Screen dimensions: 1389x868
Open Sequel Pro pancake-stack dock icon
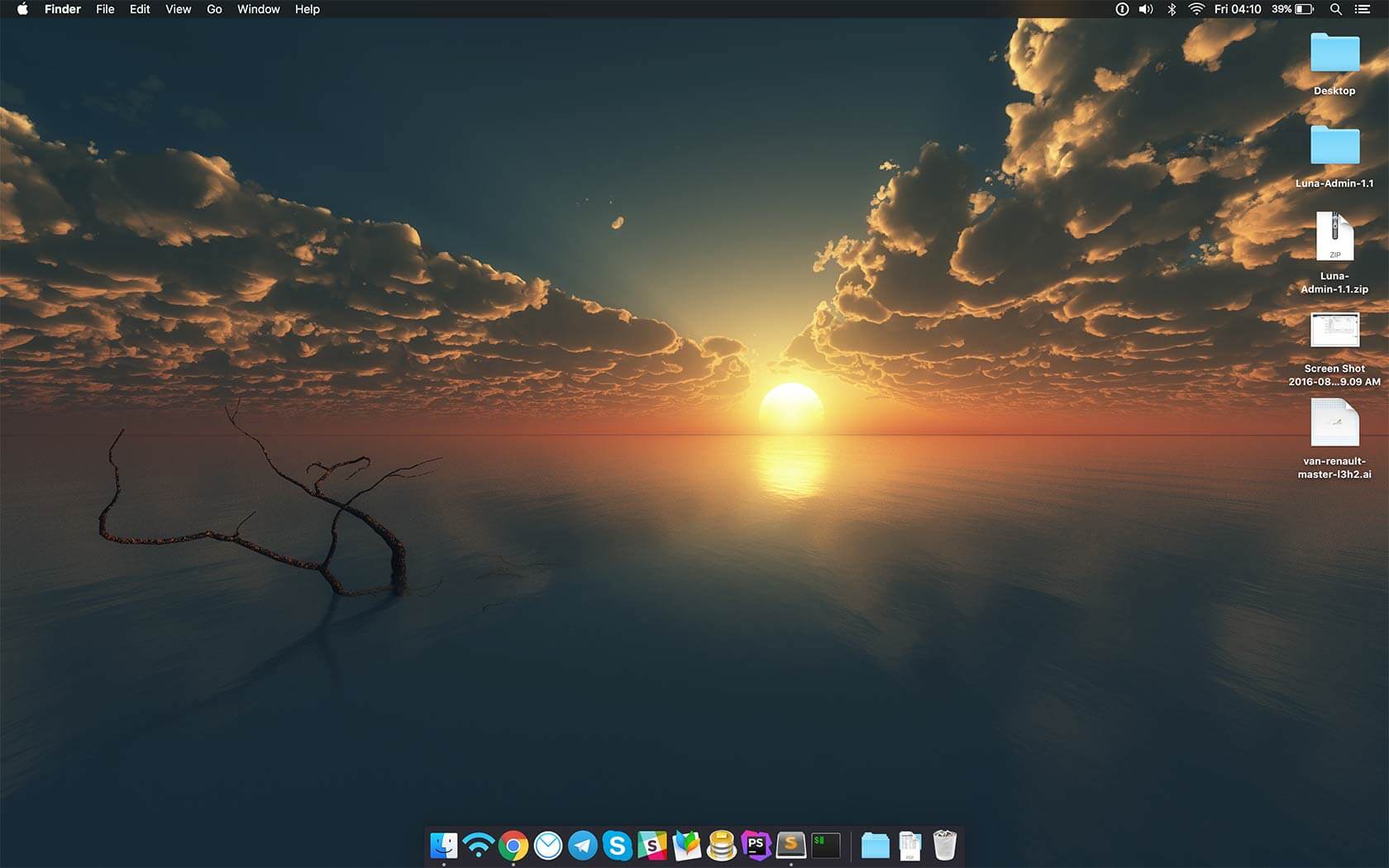point(722,846)
